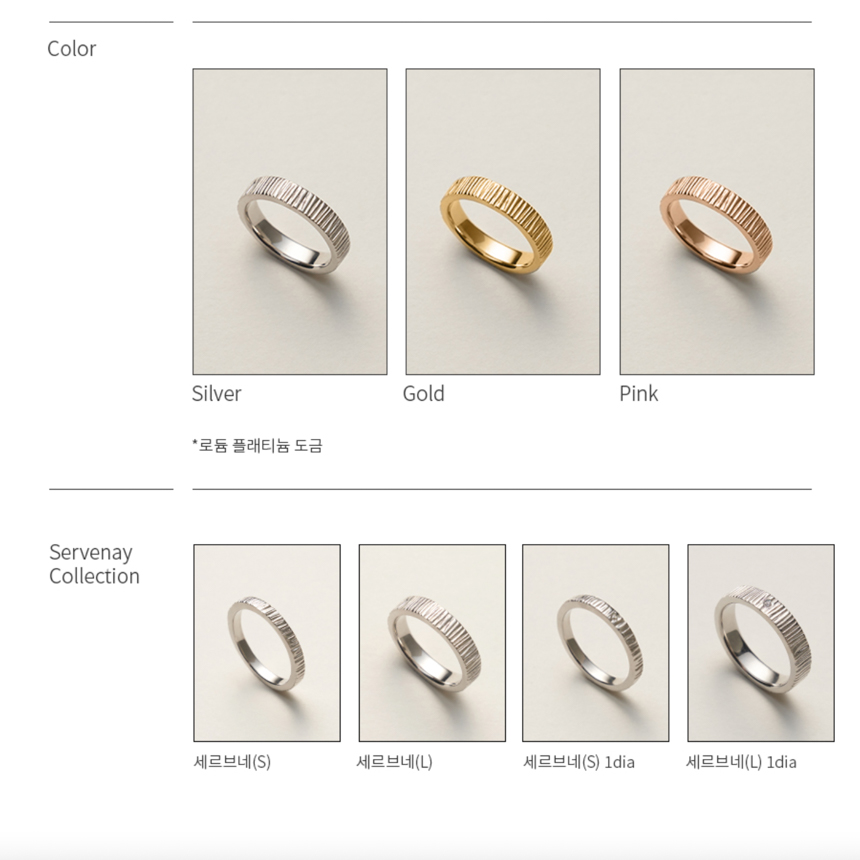This screenshot has height=860, width=860.
Task: Click the Gold color label
Action: click(x=423, y=394)
